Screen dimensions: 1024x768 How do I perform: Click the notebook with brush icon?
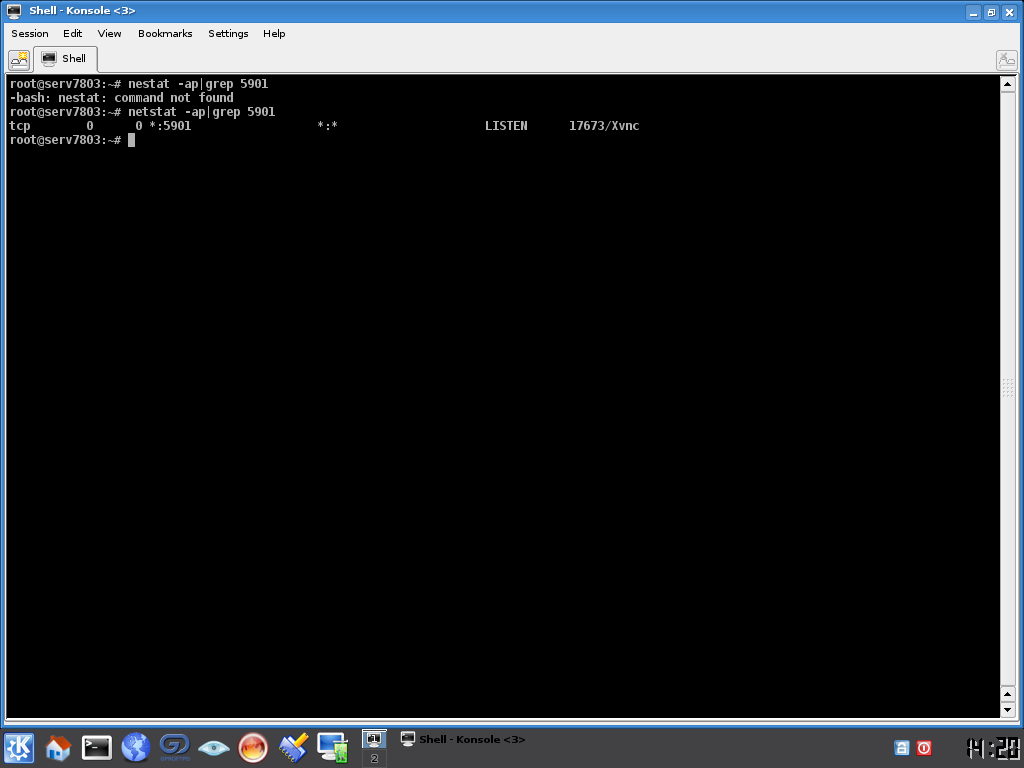pos(293,747)
